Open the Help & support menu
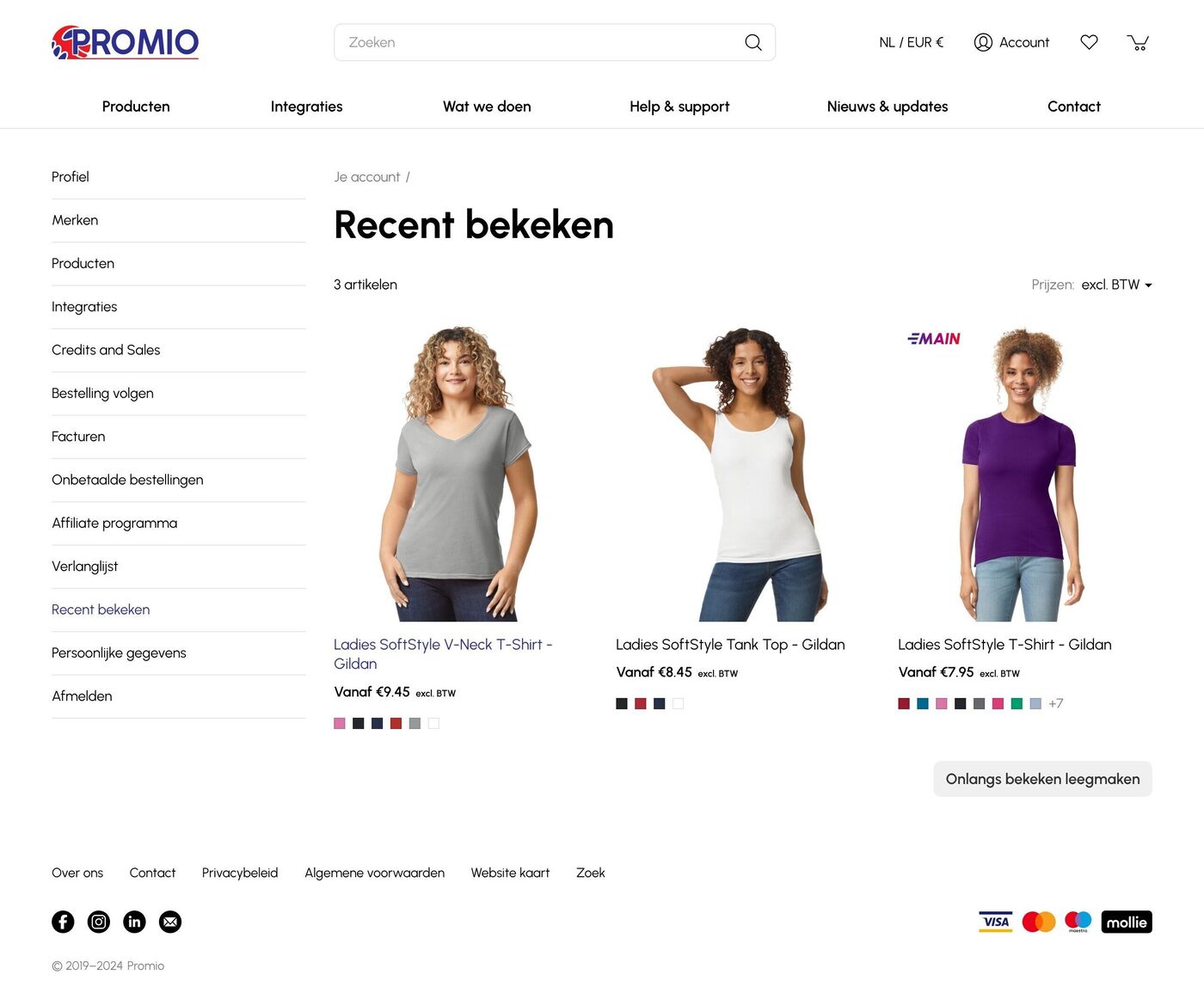This screenshot has height=999, width=1204. click(679, 107)
